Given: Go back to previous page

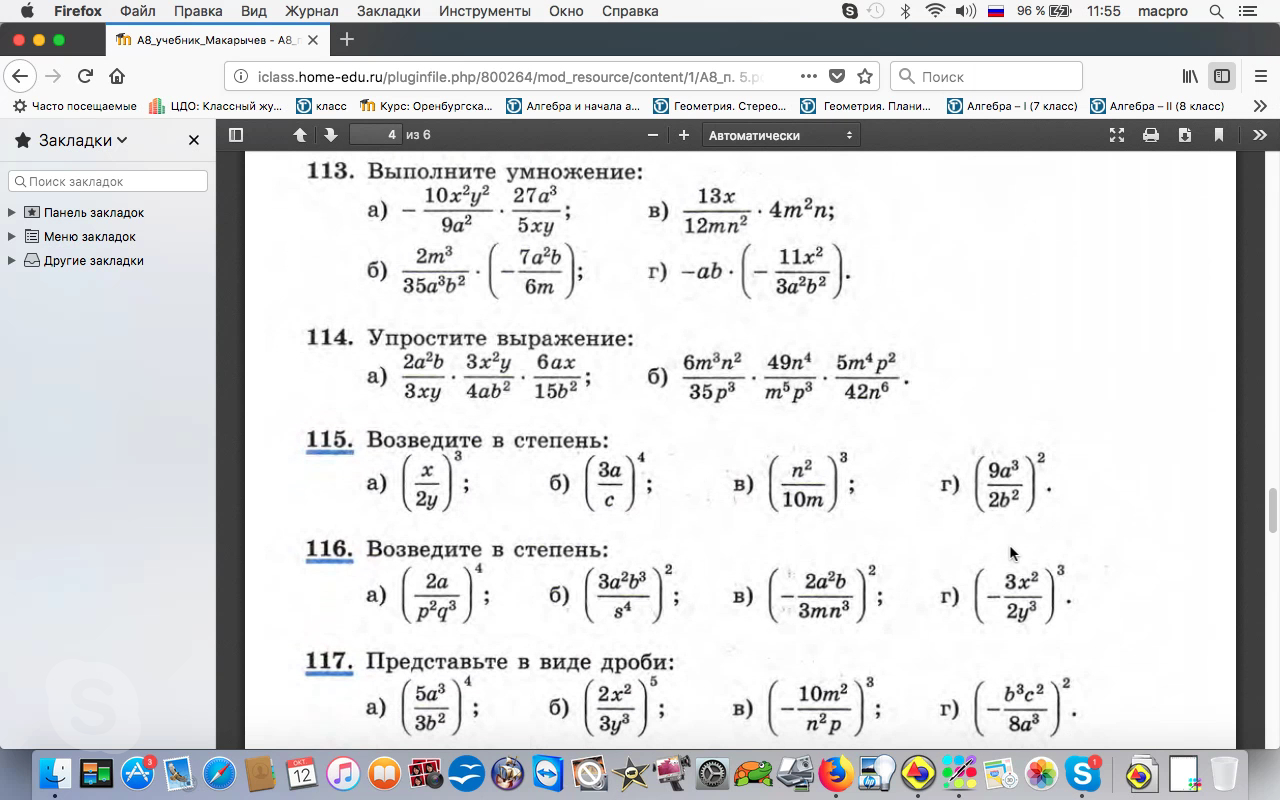Looking at the screenshot, I should (20, 76).
